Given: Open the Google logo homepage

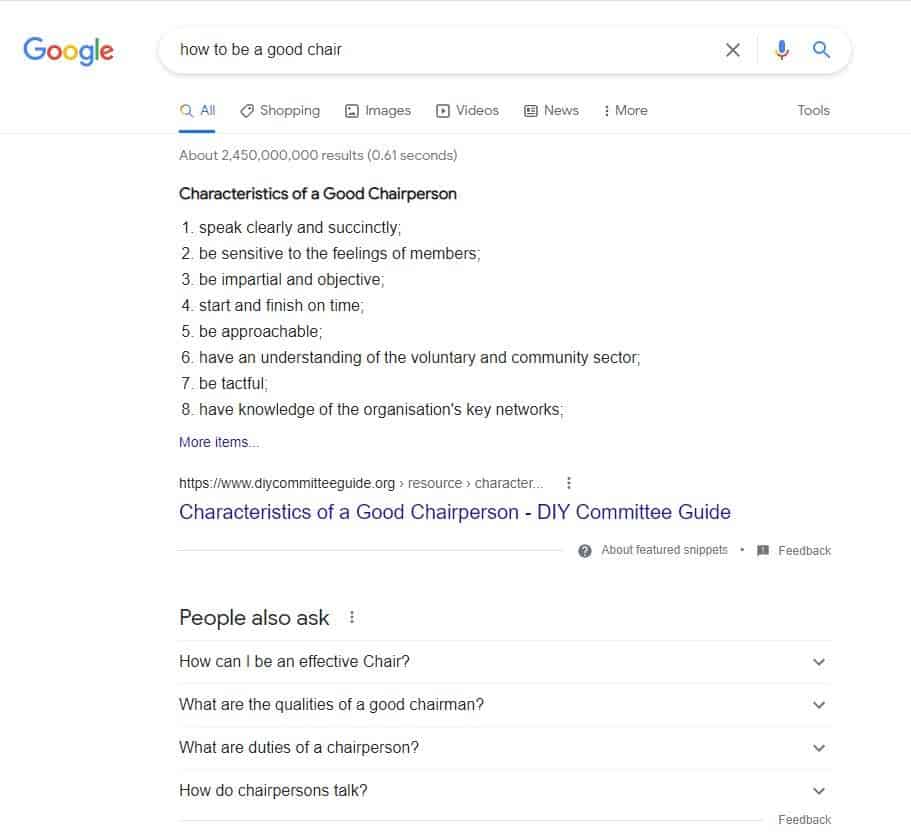Looking at the screenshot, I should pos(69,51).
